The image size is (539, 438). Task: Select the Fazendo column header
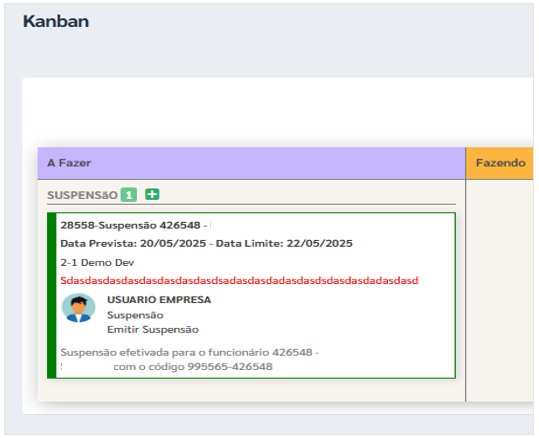pyautogui.click(x=500, y=163)
